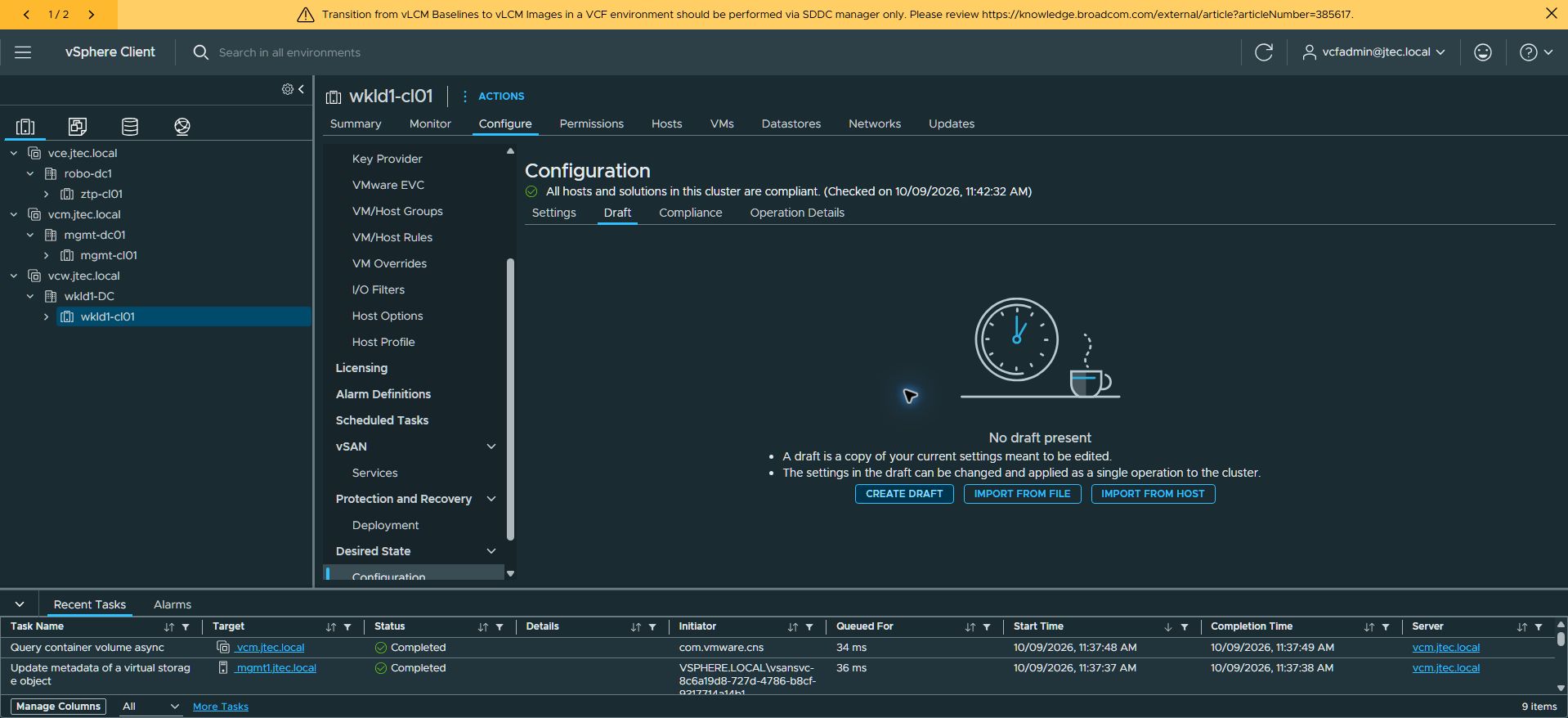Click the search in all environments field
This screenshot has height=718, width=1568.
pos(289,52)
